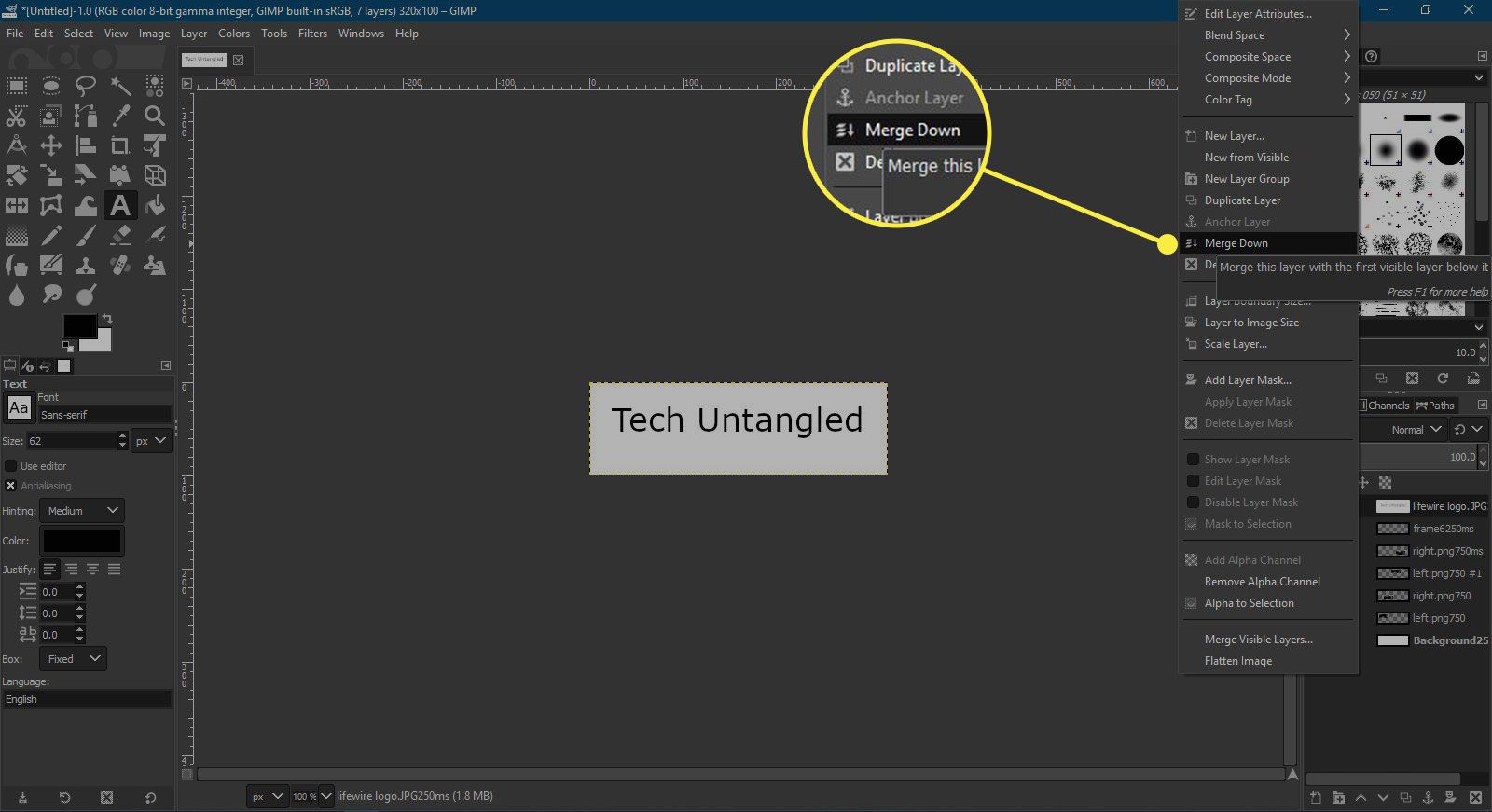Select the Bucket Fill tool
1492x812 pixels.
click(x=155, y=205)
